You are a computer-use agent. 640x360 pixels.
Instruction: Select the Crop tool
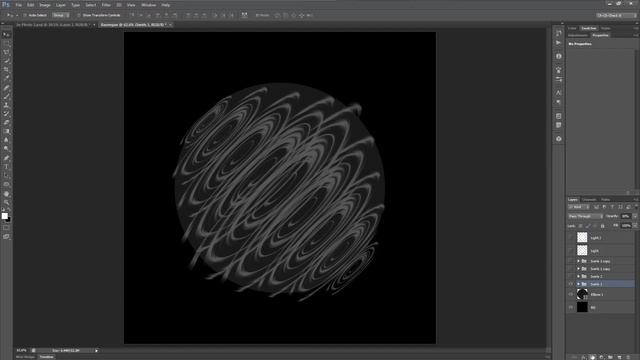(x=6, y=69)
